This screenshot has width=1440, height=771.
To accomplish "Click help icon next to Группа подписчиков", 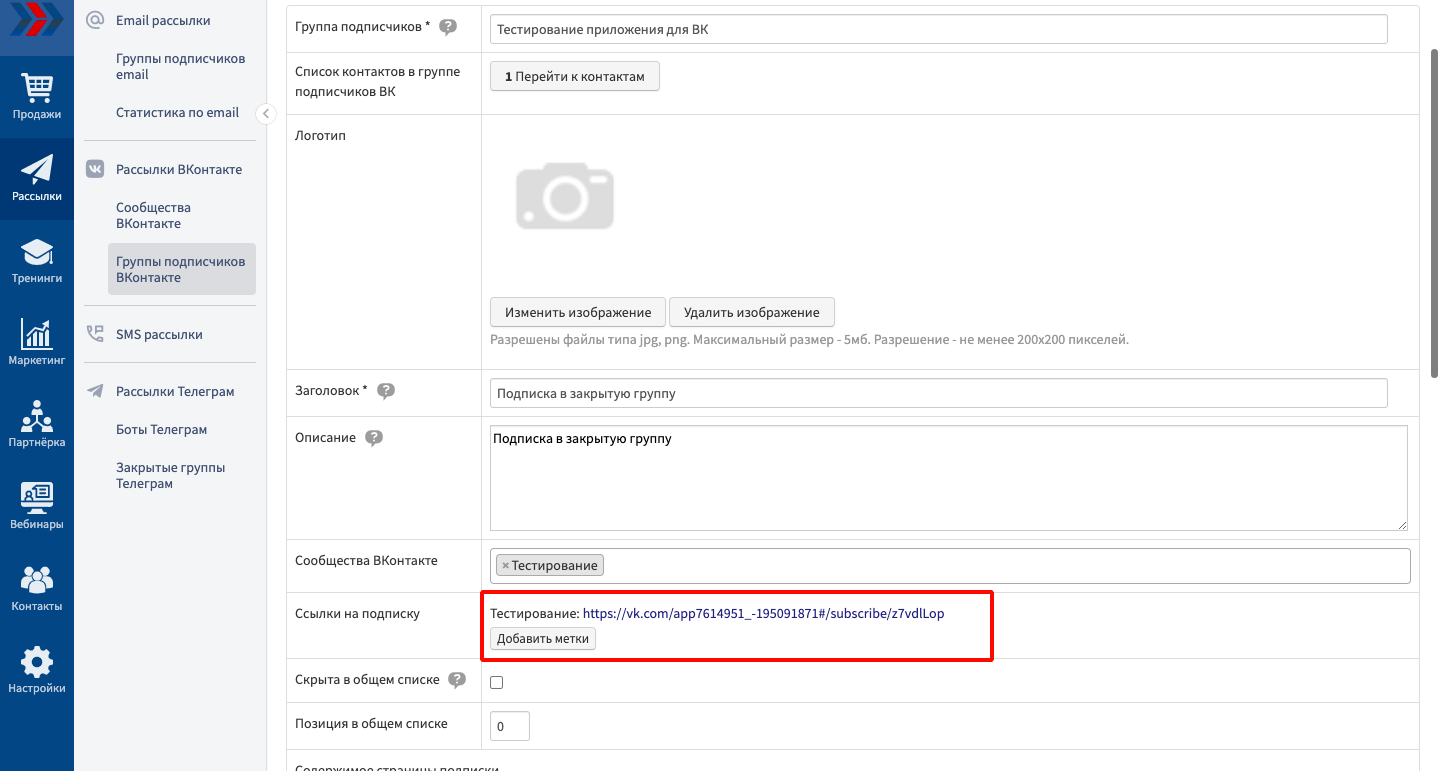I will (x=448, y=27).
